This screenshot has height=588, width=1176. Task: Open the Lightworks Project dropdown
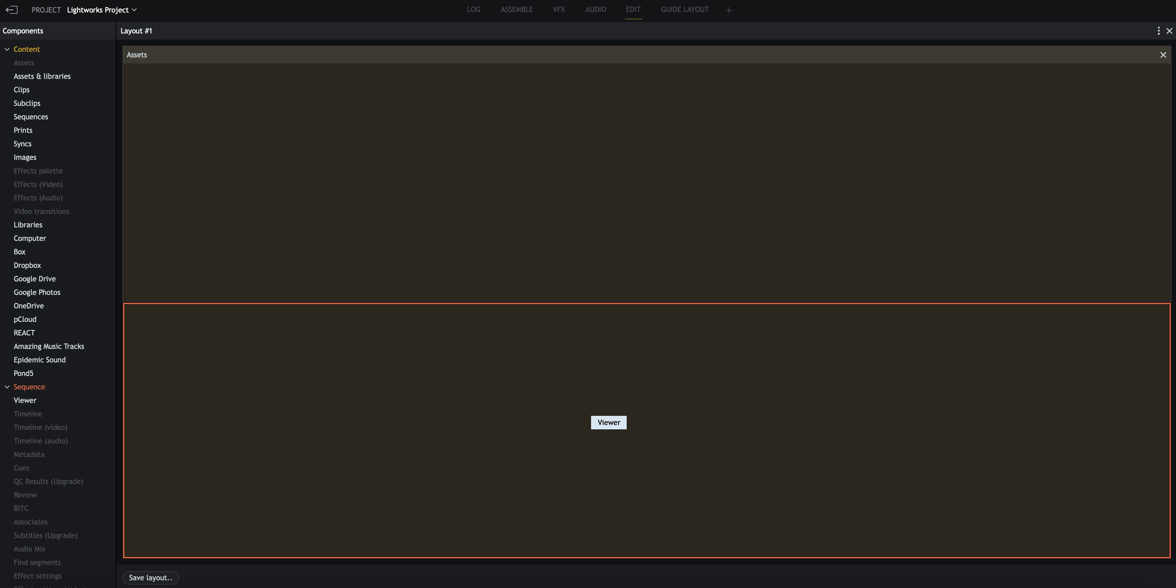click(134, 9)
